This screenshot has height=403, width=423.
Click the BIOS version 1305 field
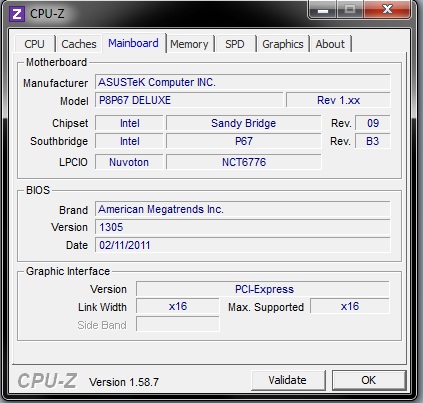click(242, 227)
